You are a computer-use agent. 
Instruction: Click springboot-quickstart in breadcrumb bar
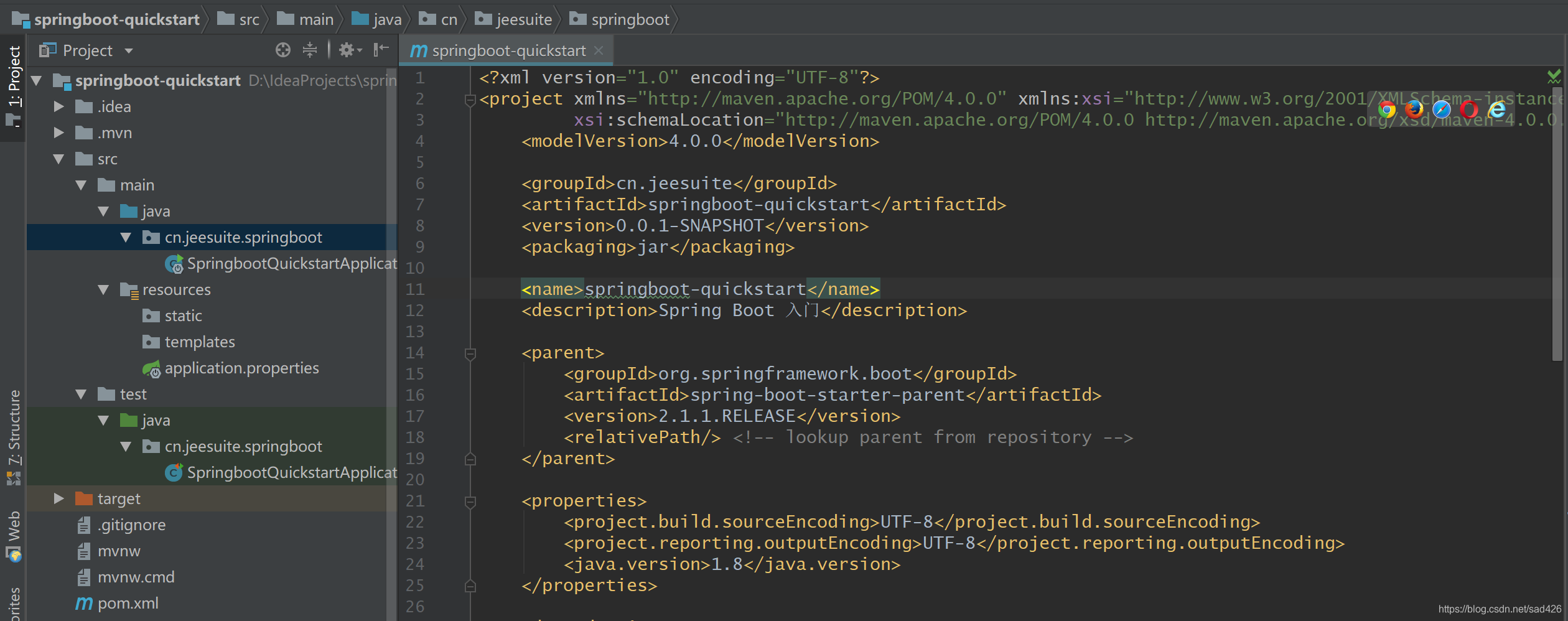(117, 19)
